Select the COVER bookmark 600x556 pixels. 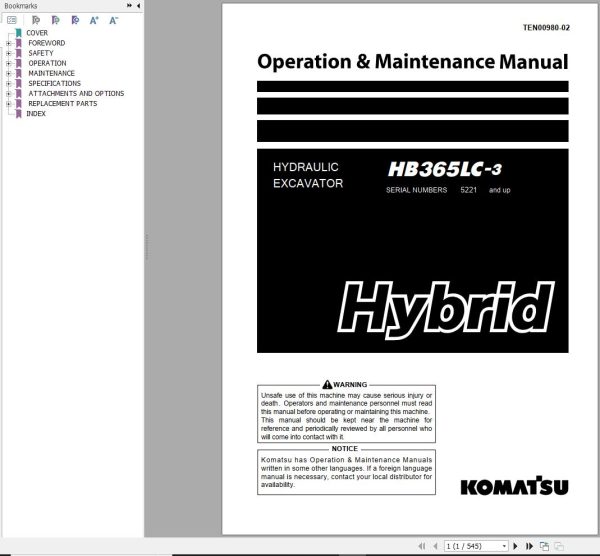click(x=37, y=33)
